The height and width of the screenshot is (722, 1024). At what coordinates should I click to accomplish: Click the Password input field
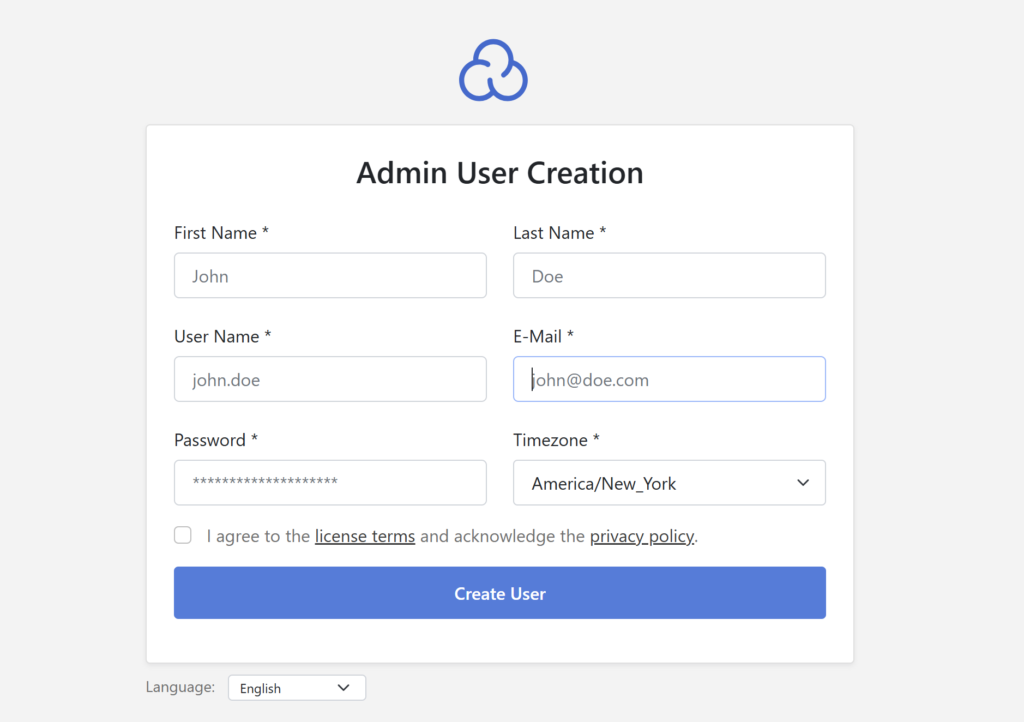(x=330, y=482)
